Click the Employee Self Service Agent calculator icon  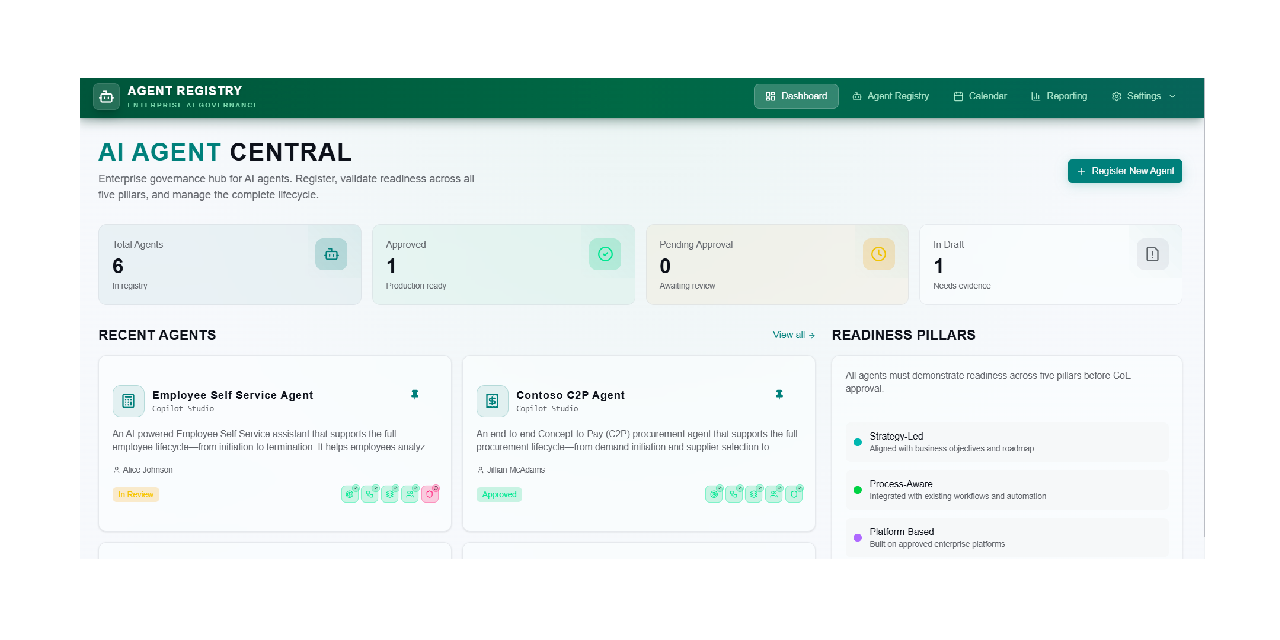(x=129, y=401)
